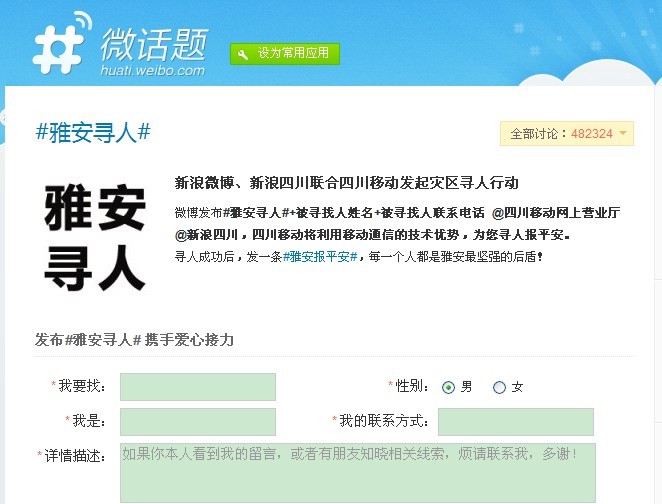Click the 设为常用应用 green button

(285, 54)
